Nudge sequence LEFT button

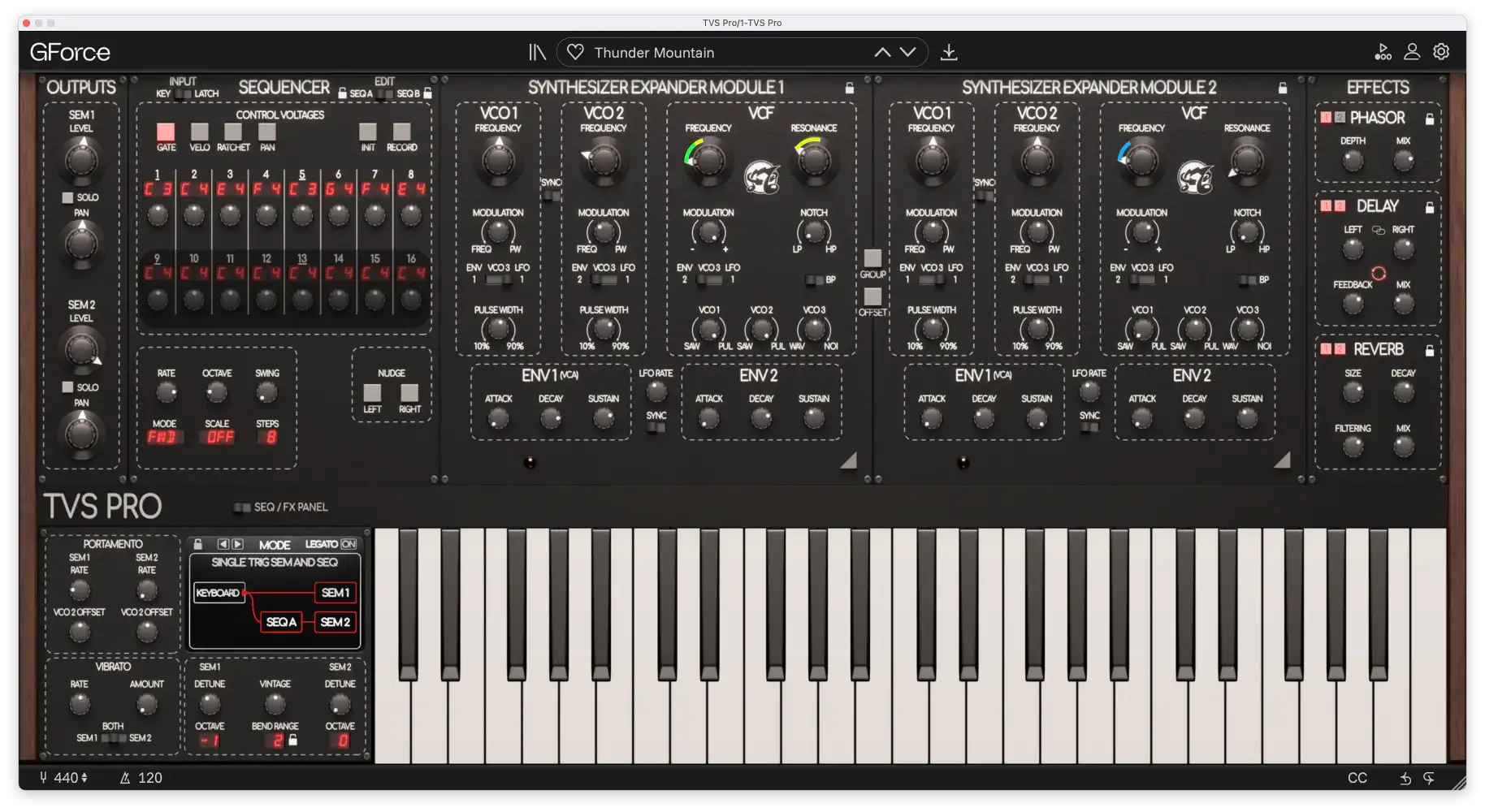click(x=372, y=393)
